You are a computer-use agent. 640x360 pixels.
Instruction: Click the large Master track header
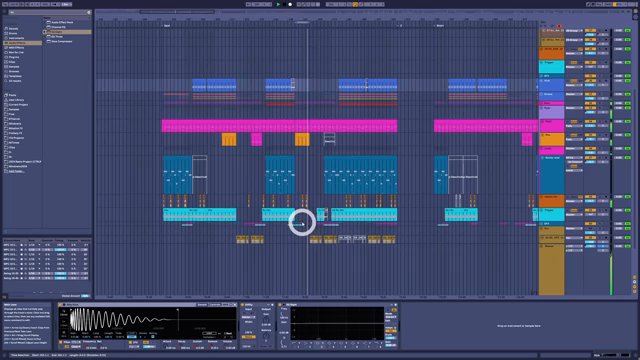coord(551,269)
